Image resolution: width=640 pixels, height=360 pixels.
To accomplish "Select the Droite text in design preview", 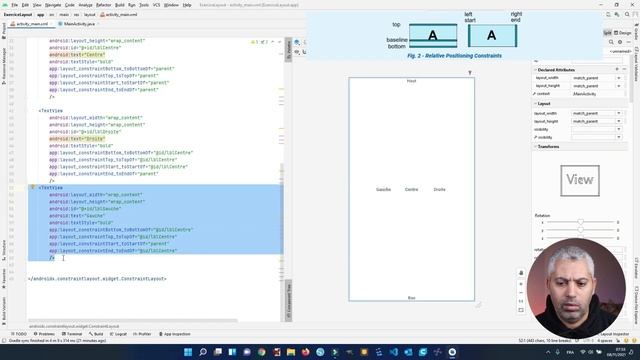I will 439,189.
